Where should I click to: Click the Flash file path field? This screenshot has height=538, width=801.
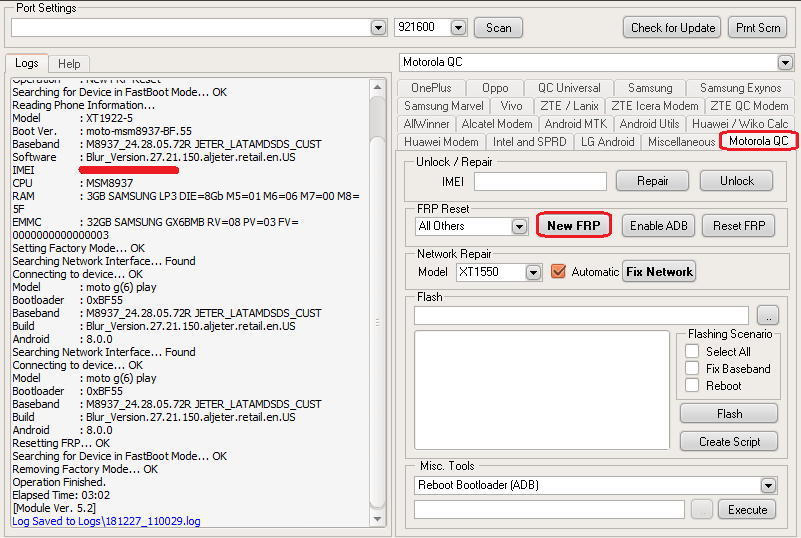pyautogui.click(x=581, y=316)
